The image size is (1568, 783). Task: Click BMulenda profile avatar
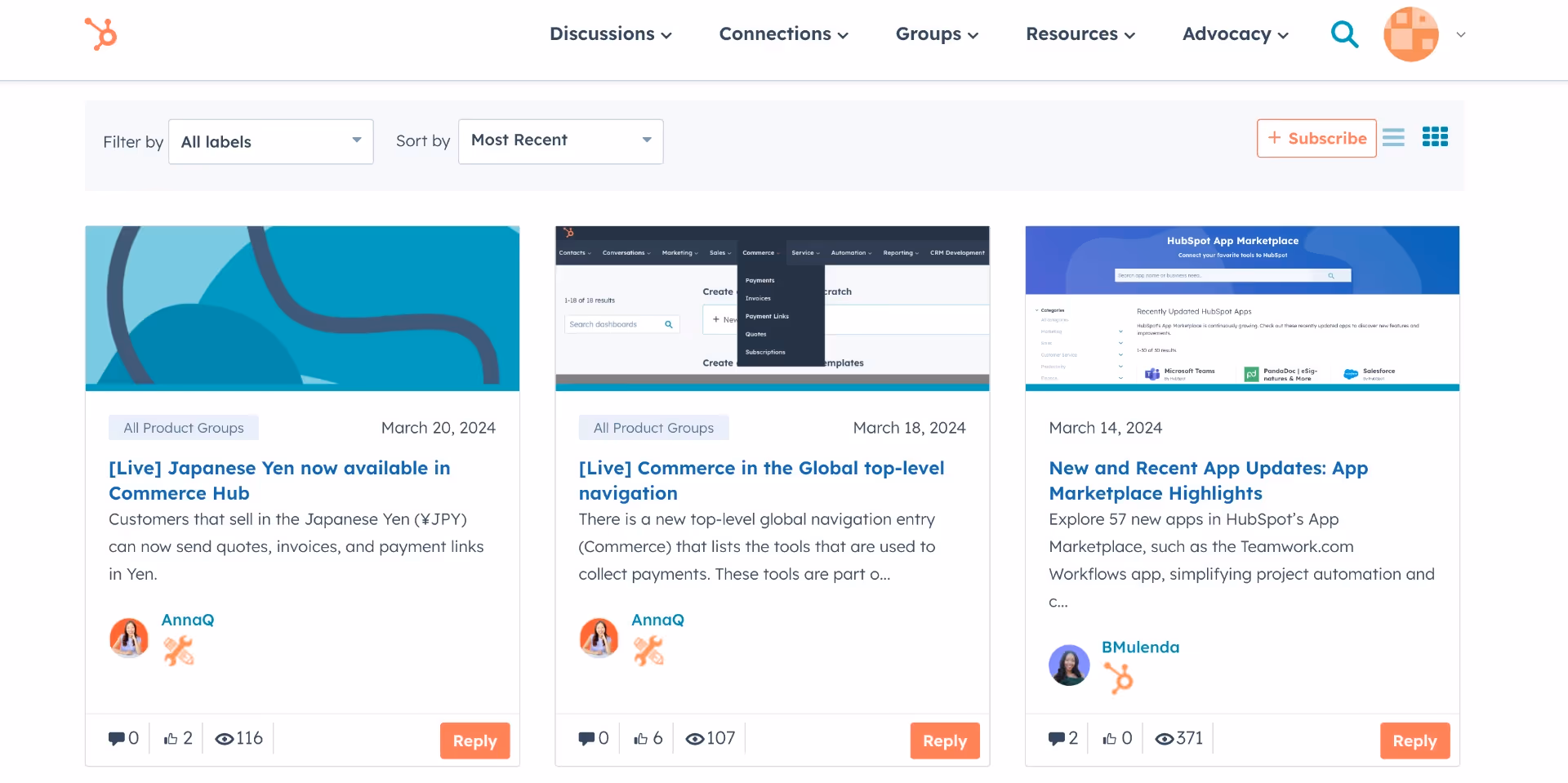click(x=1069, y=665)
